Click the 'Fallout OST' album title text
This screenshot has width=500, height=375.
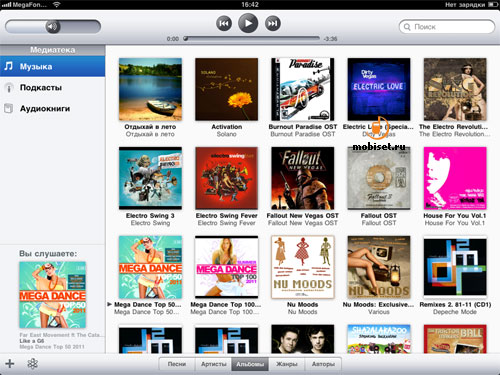[379, 216]
